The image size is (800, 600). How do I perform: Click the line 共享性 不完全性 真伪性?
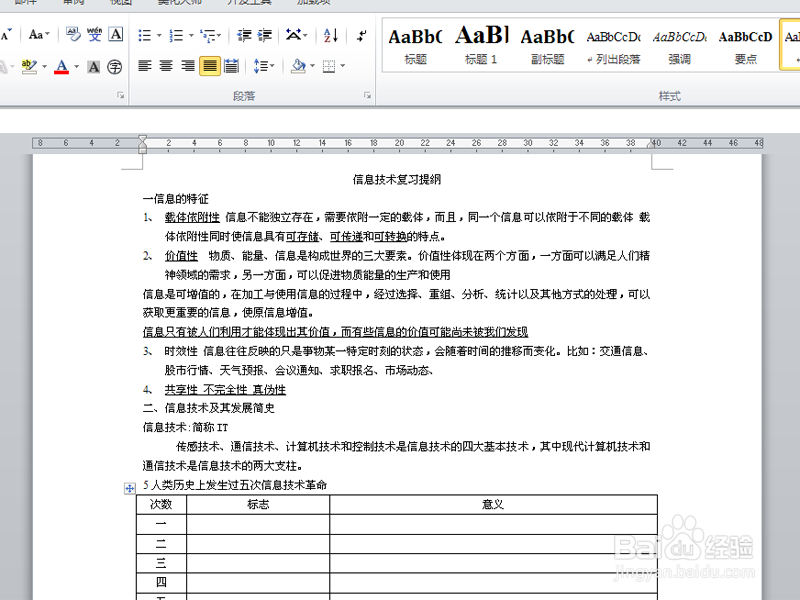[x=225, y=390]
